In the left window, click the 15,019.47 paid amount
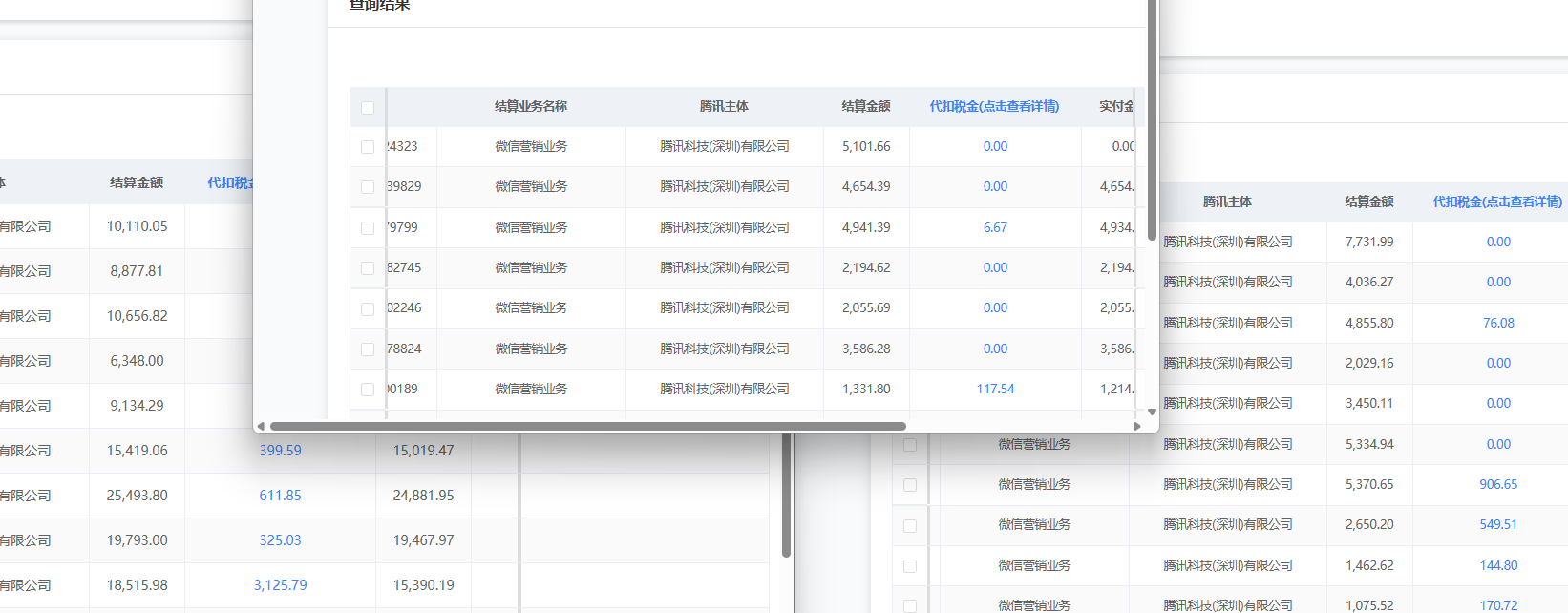 tap(423, 450)
